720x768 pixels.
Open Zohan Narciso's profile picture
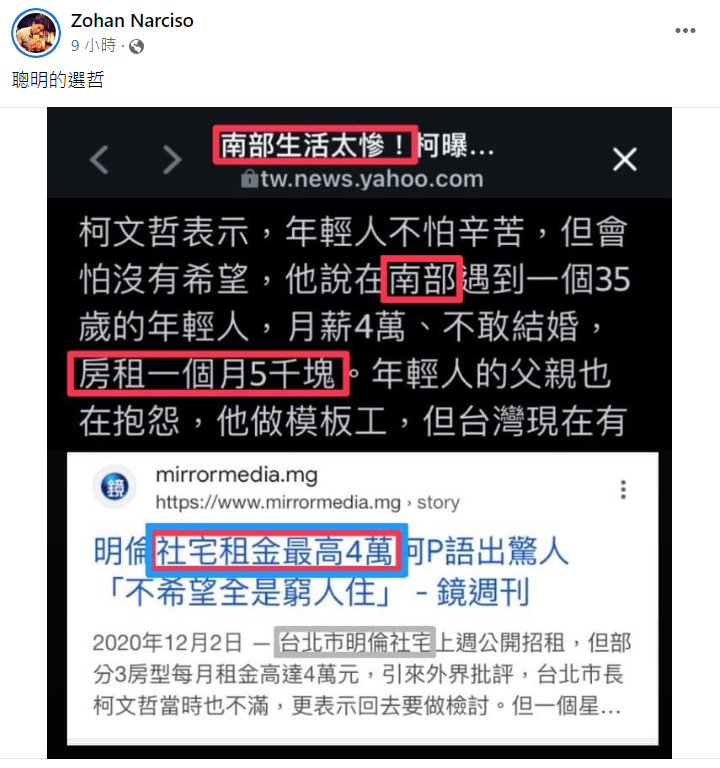(36, 33)
